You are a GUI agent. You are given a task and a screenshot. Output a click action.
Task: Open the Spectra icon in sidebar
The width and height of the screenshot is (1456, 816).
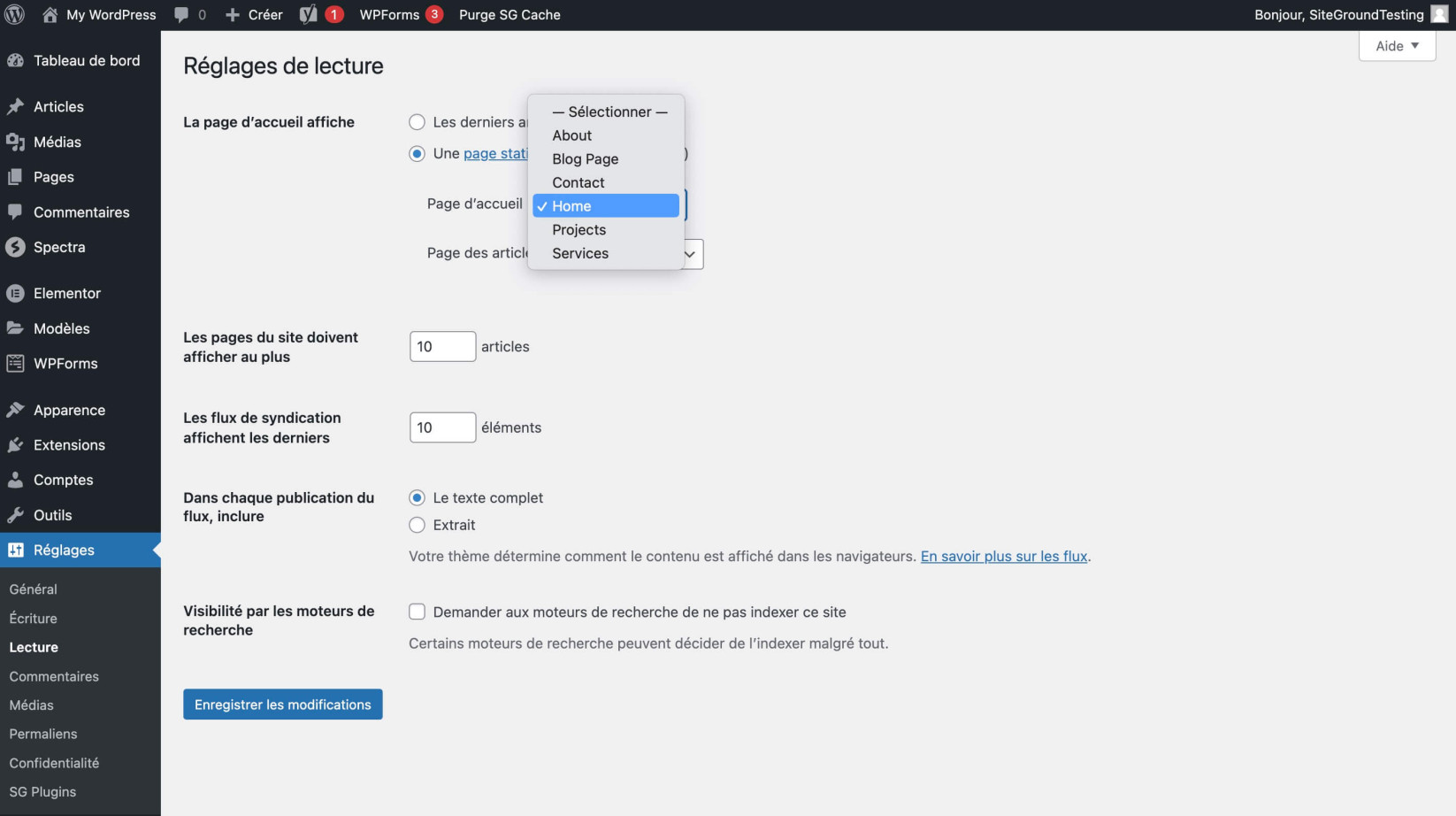(x=15, y=247)
